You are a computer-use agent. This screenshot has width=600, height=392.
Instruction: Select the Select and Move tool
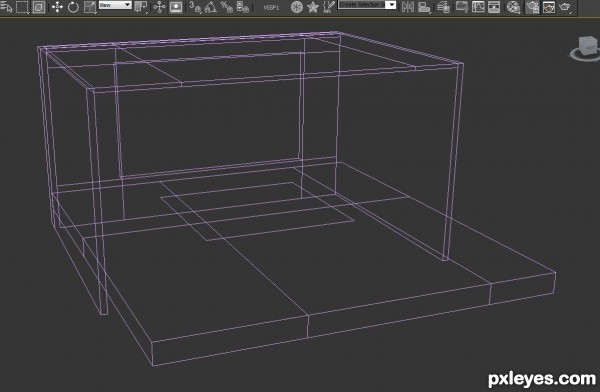[57, 7]
